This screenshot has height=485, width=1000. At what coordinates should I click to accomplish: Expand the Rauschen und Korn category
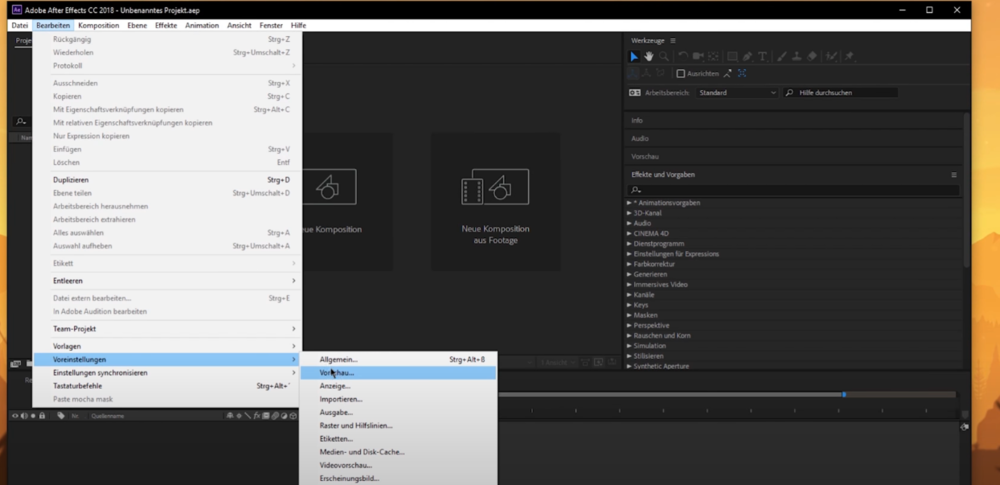(629, 335)
